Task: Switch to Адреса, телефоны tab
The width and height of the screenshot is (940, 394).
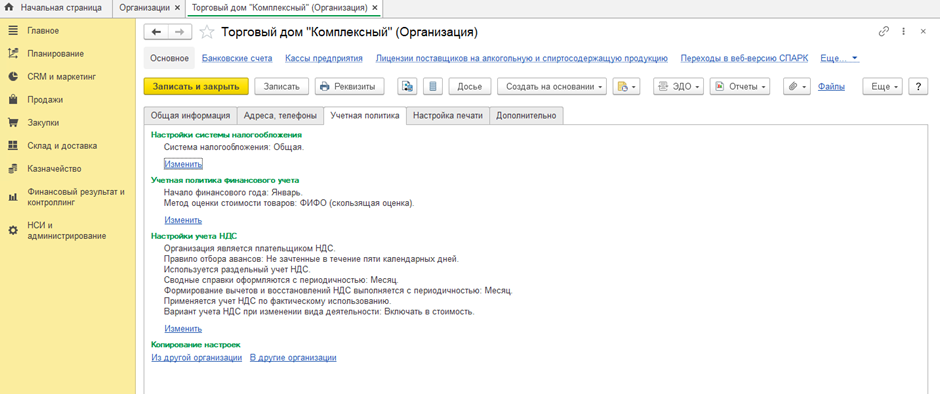Action: (280, 116)
